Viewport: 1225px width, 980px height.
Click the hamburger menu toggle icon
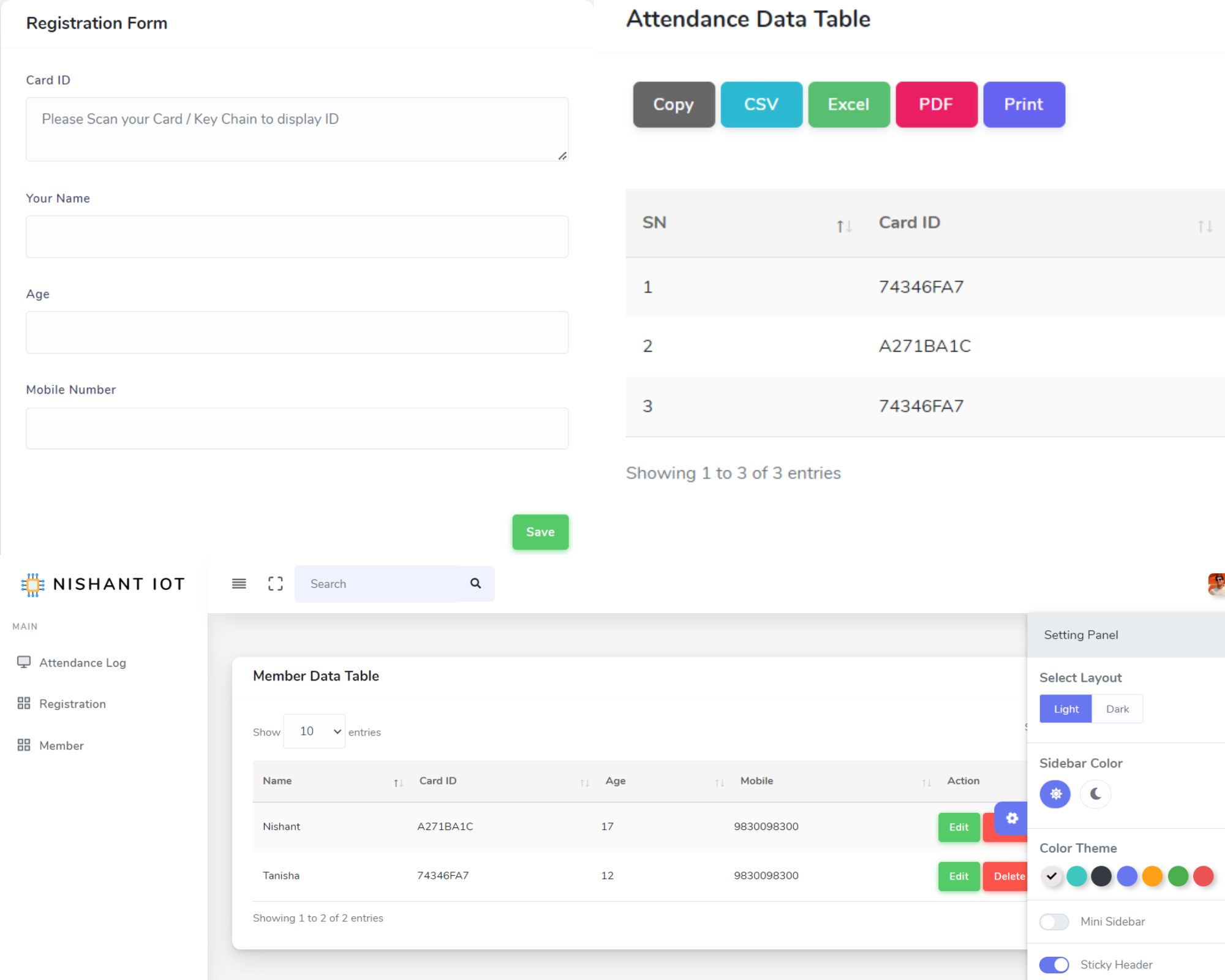coord(239,584)
